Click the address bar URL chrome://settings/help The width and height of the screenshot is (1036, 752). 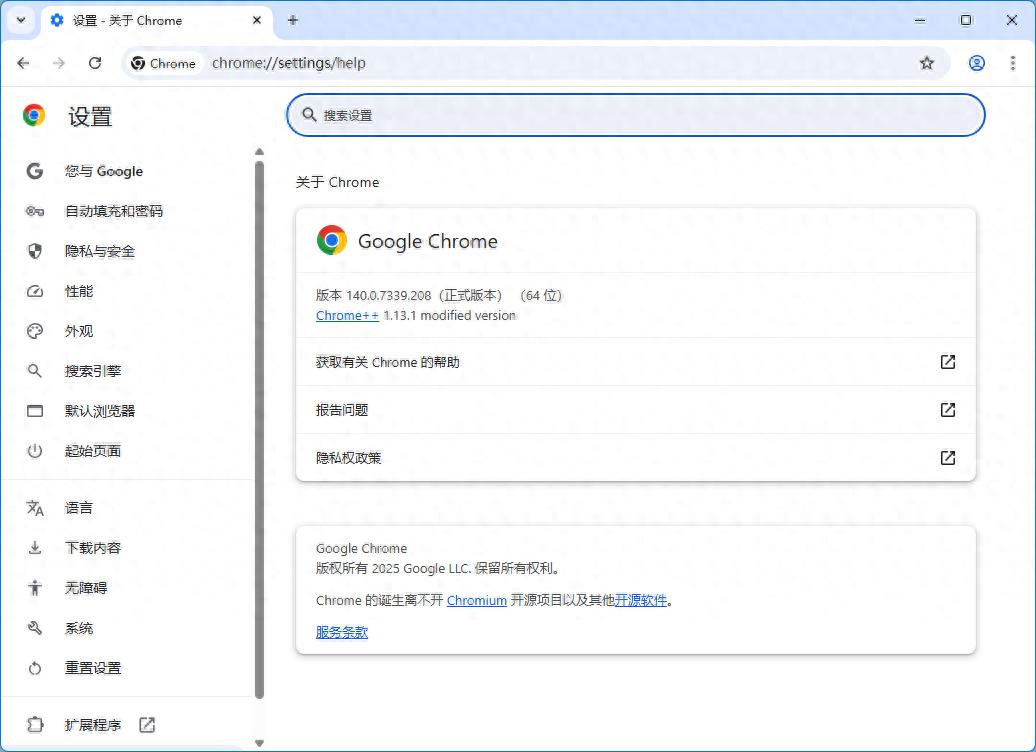289,63
